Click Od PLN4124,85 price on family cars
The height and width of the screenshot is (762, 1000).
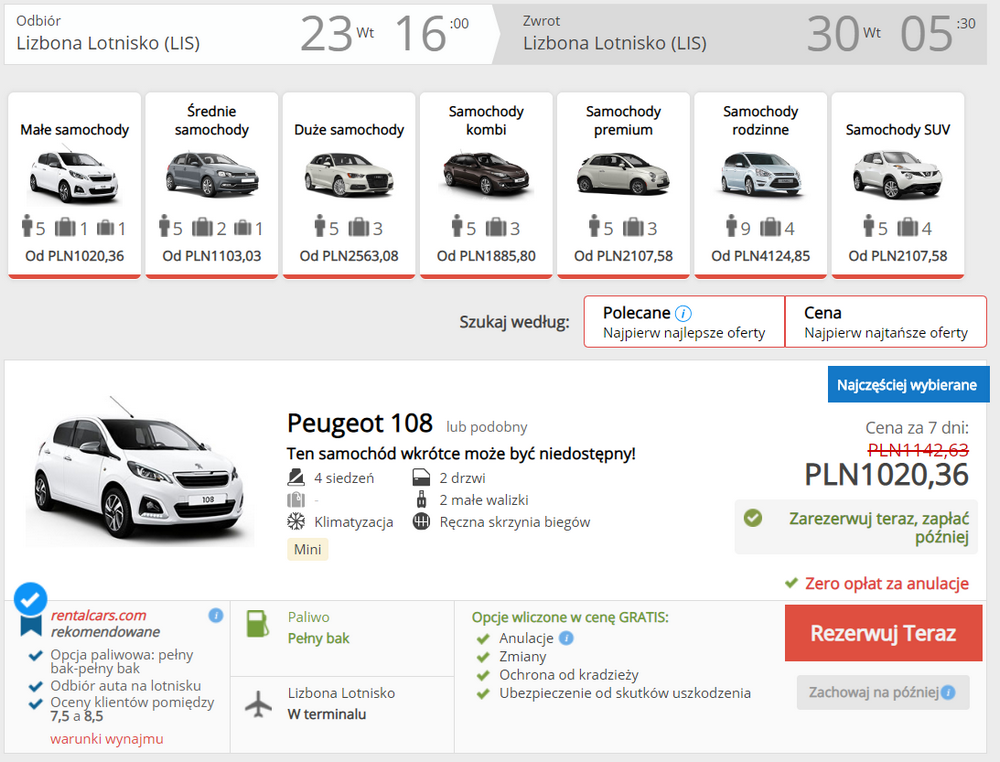tap(760, 256)
